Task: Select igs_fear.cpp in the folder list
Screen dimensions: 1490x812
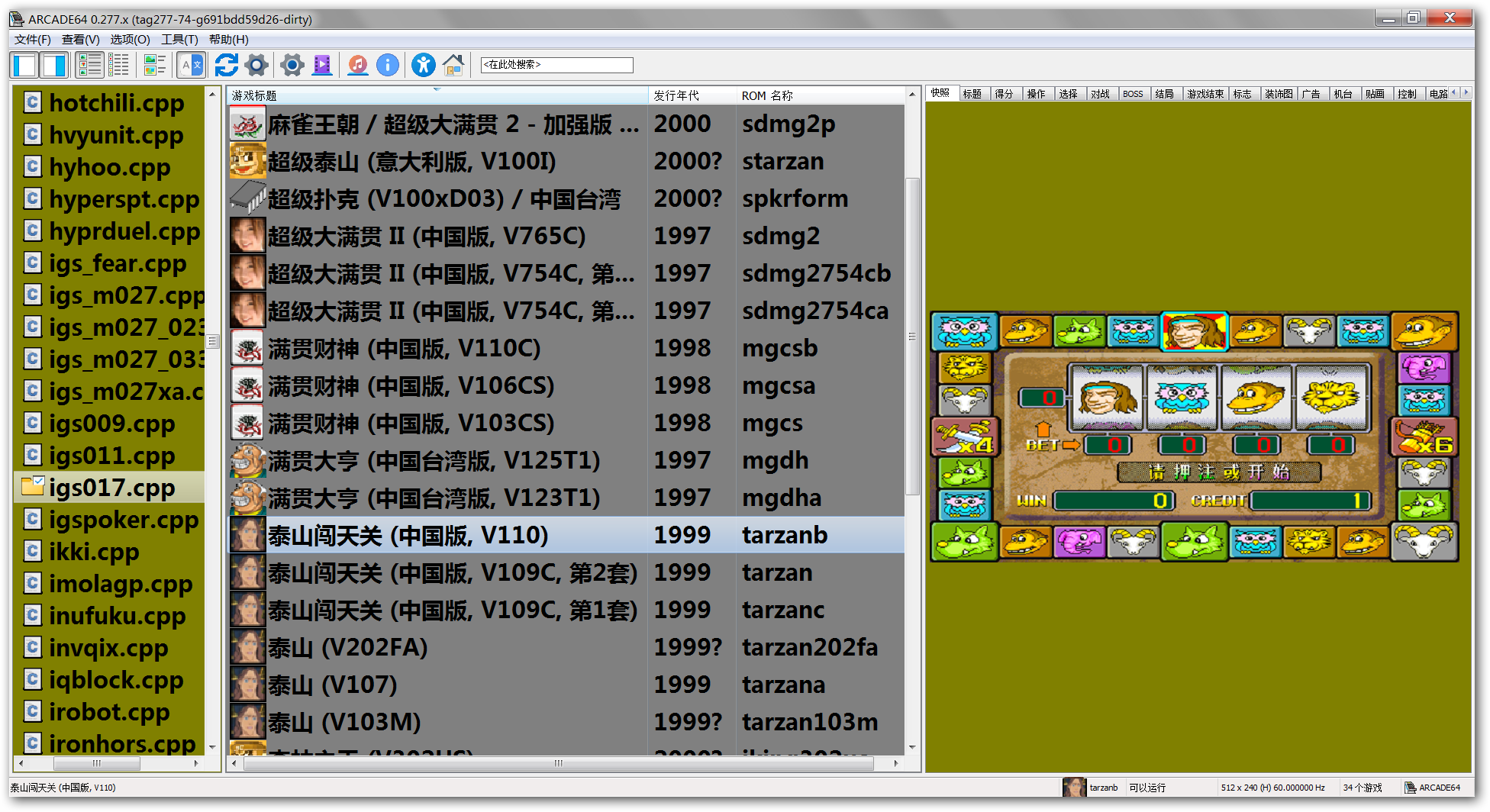Action: (x=118, y=263)
